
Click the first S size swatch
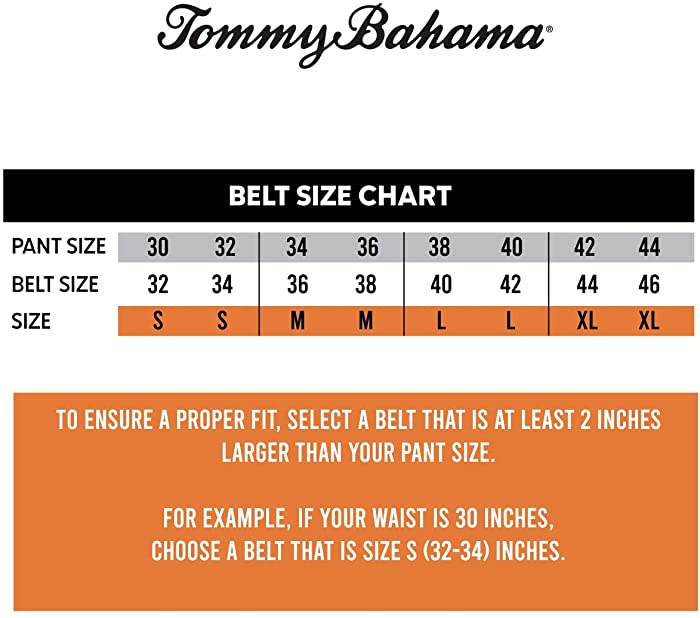(158, 321)
